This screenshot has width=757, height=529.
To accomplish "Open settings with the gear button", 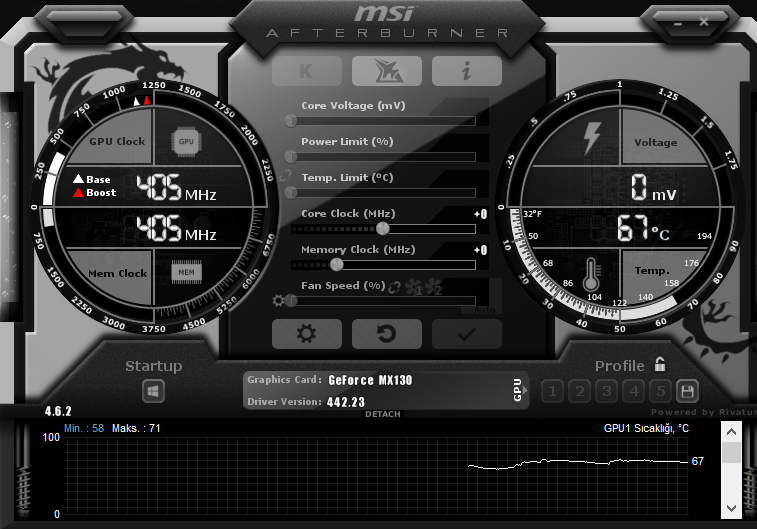I will point(307,334).
